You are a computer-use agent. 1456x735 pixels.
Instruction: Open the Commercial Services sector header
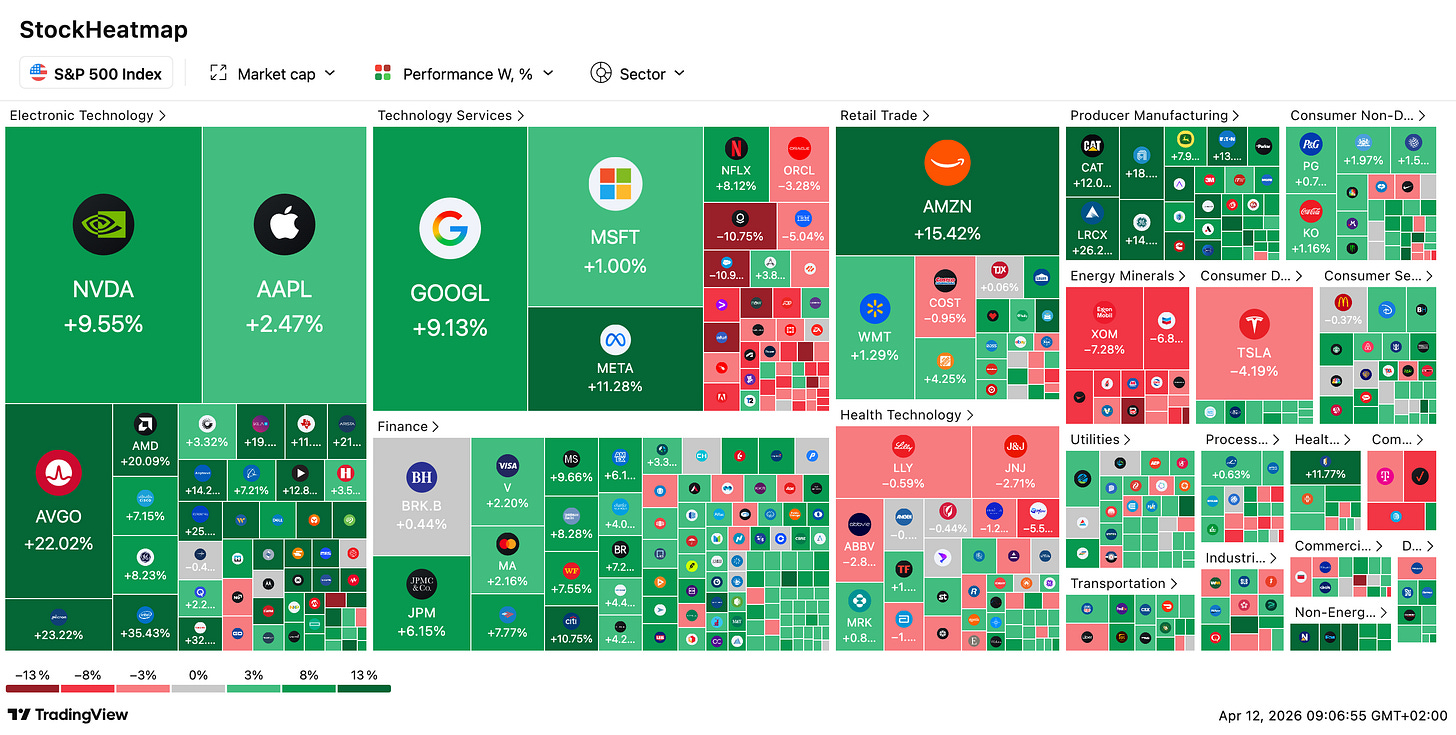pyautogui.click(x=1339, y=545)
